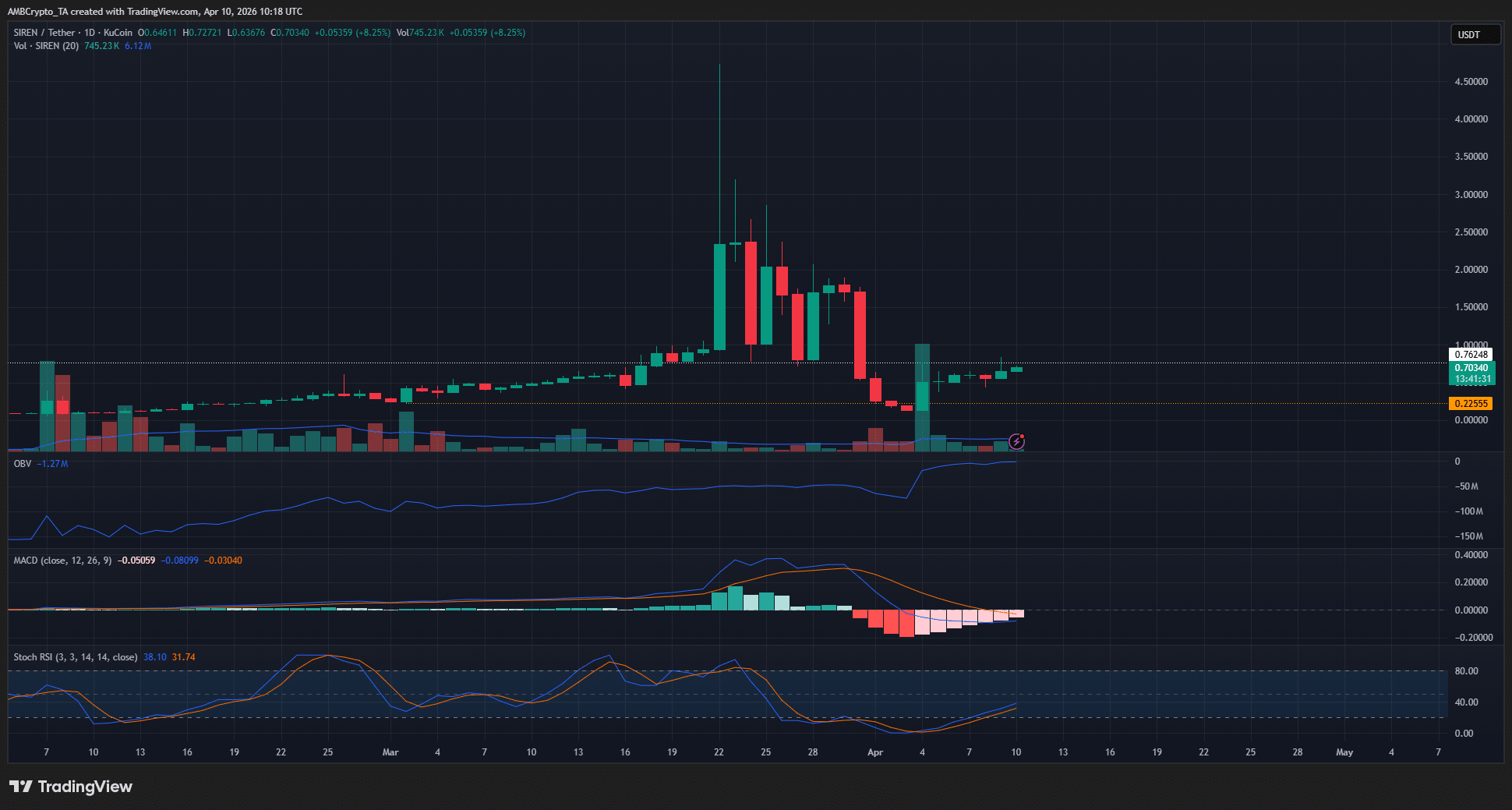Click the red alert dot on the lightning icon
The width and height of the screenshot is (1512, 810).
(1024, 435)
